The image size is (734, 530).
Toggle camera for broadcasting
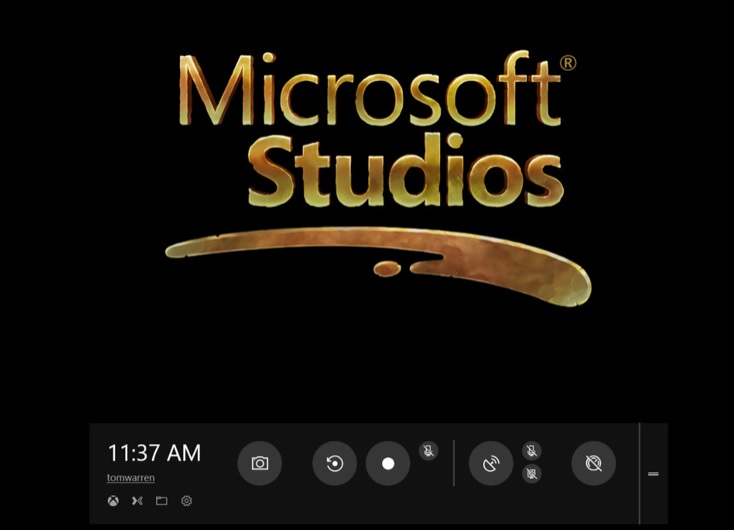point(532,474)
